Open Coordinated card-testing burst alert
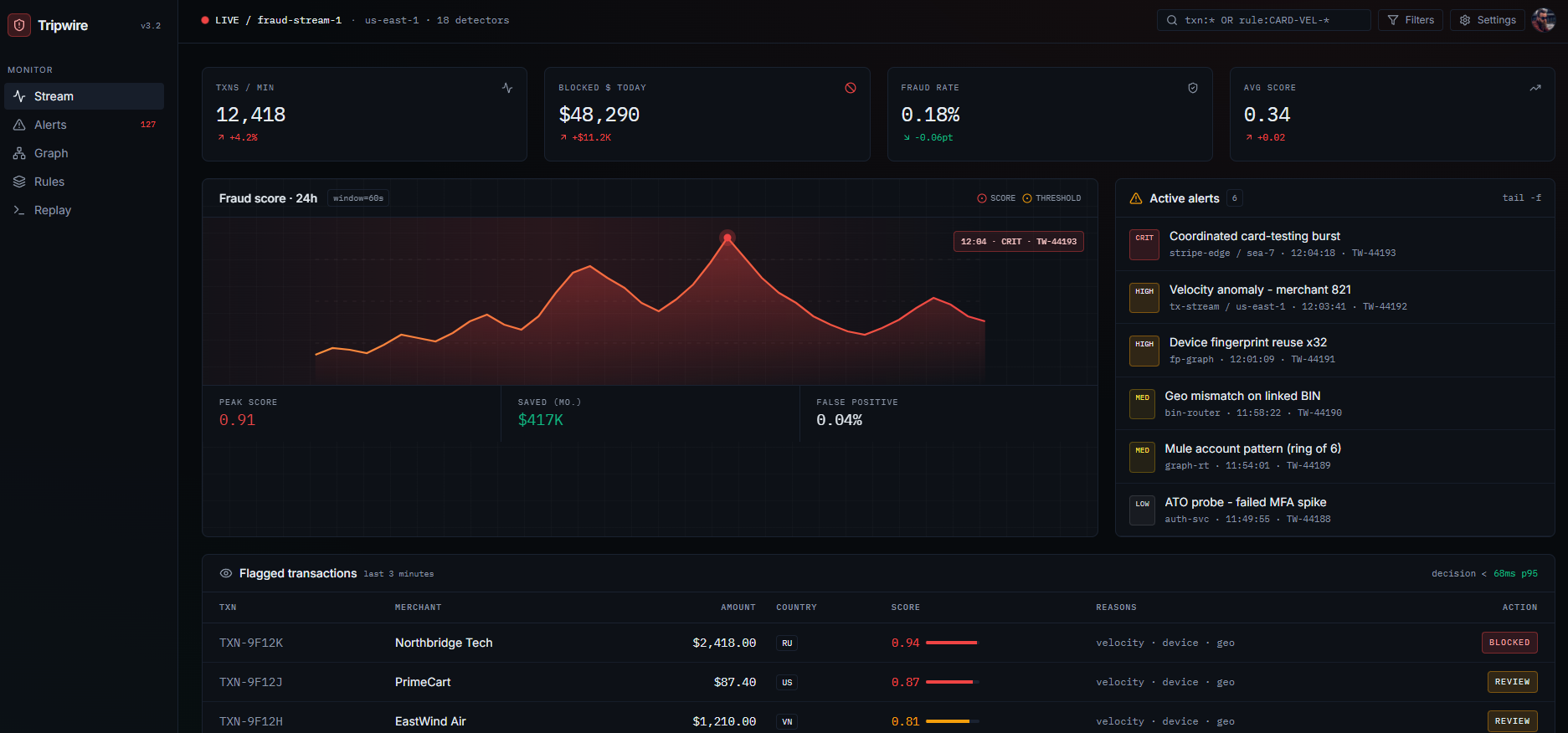The image size is (1568, 733). tap(1335, 243)
